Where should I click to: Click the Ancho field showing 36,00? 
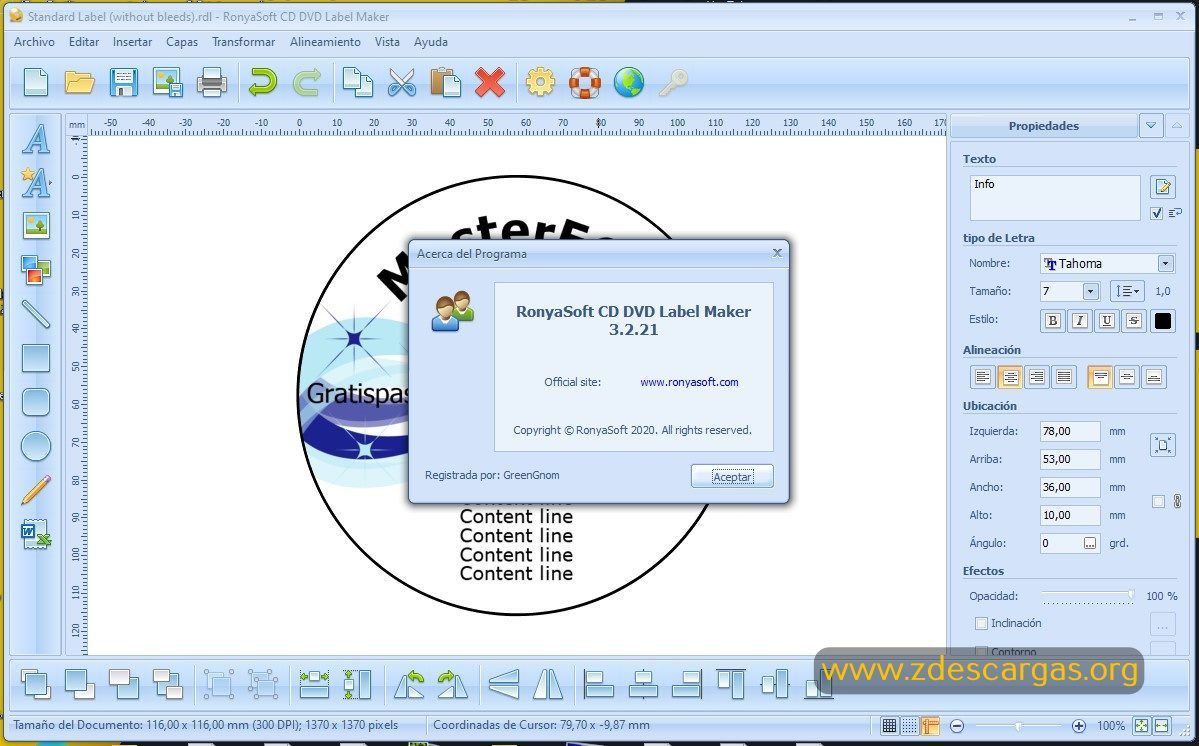tap(1070, 487)
